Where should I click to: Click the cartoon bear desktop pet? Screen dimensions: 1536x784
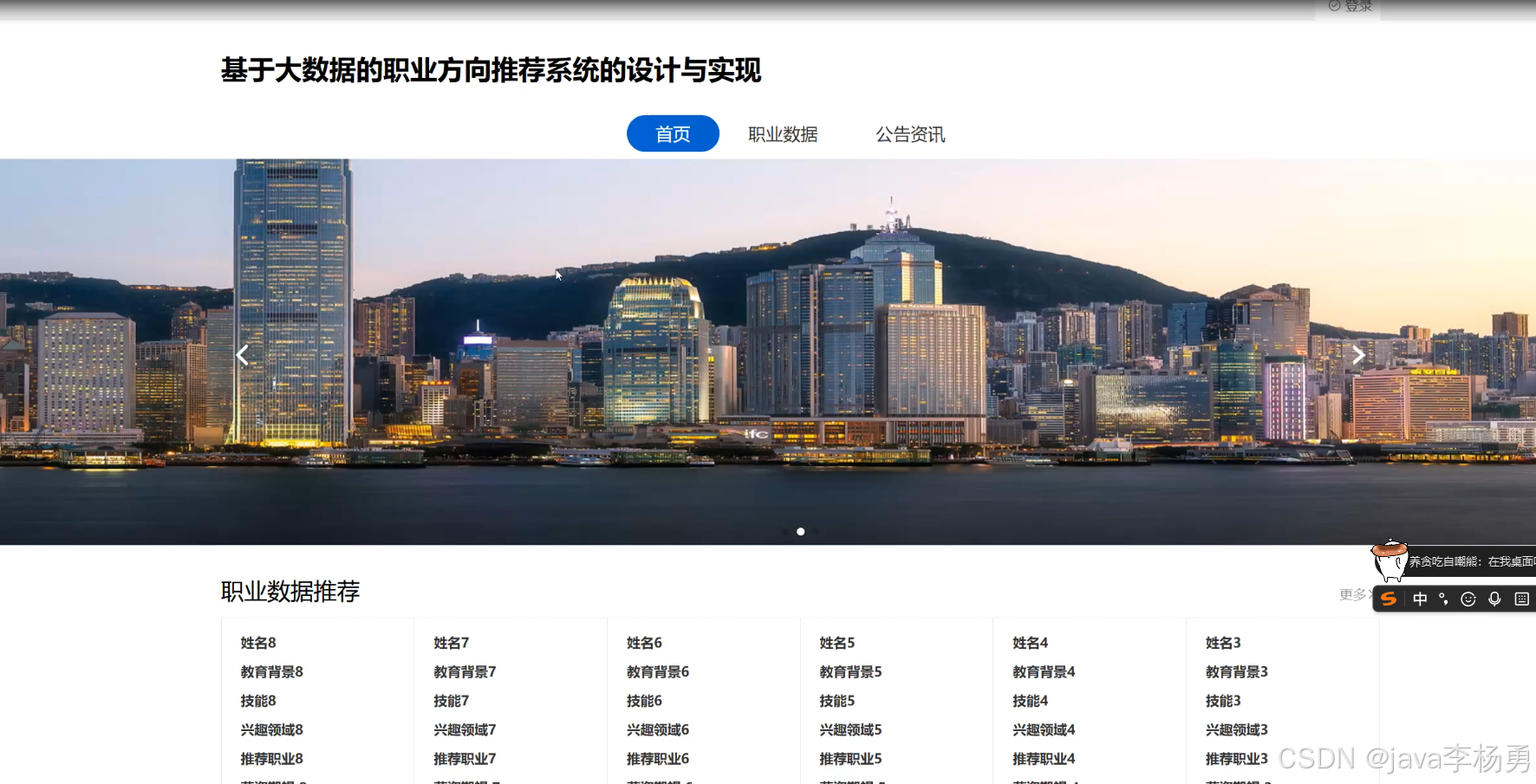coord(1389,560)
